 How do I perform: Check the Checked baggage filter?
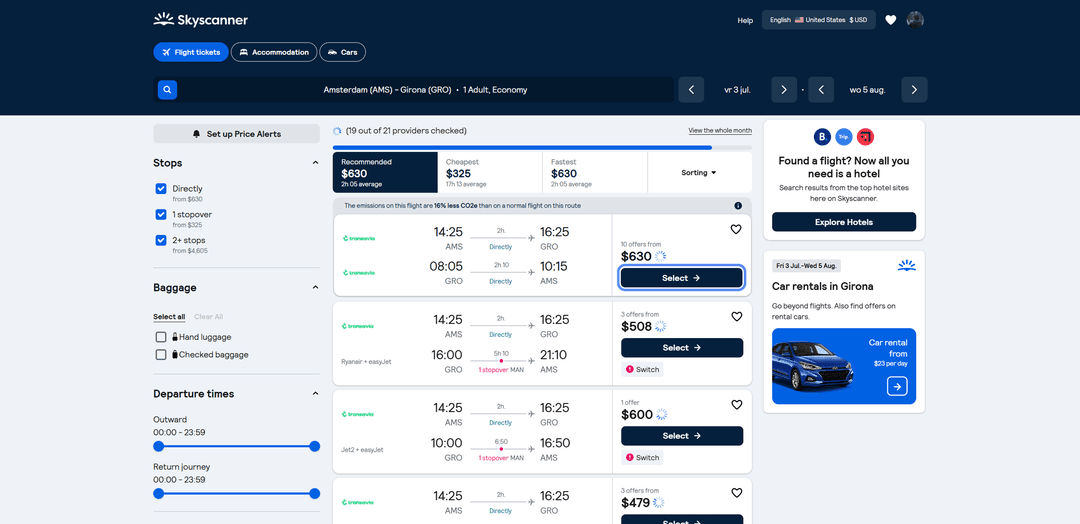pyautogui.click(x=161, y=355)
